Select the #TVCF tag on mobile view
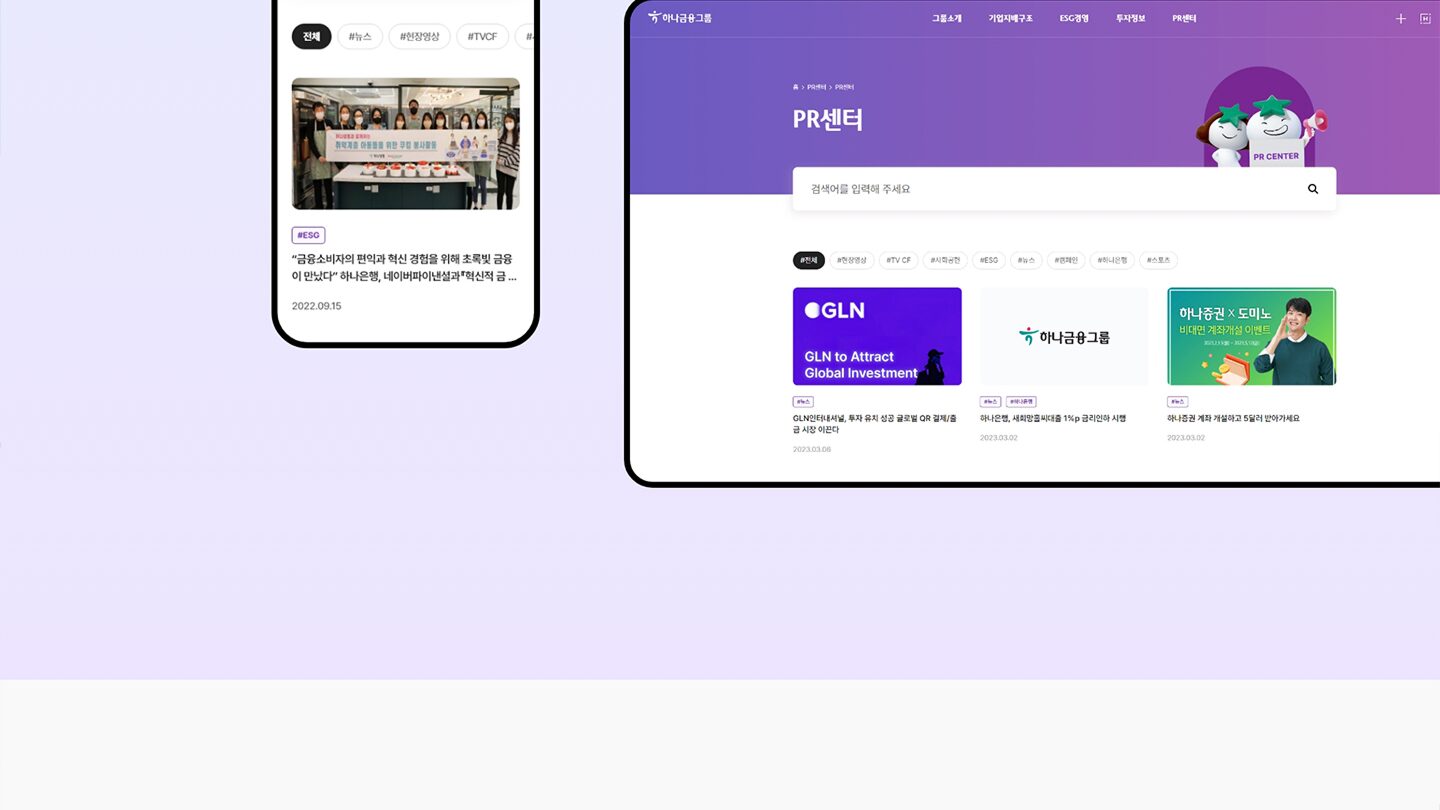Screen dimensions: 1440x810 click(x=482, y=37)
